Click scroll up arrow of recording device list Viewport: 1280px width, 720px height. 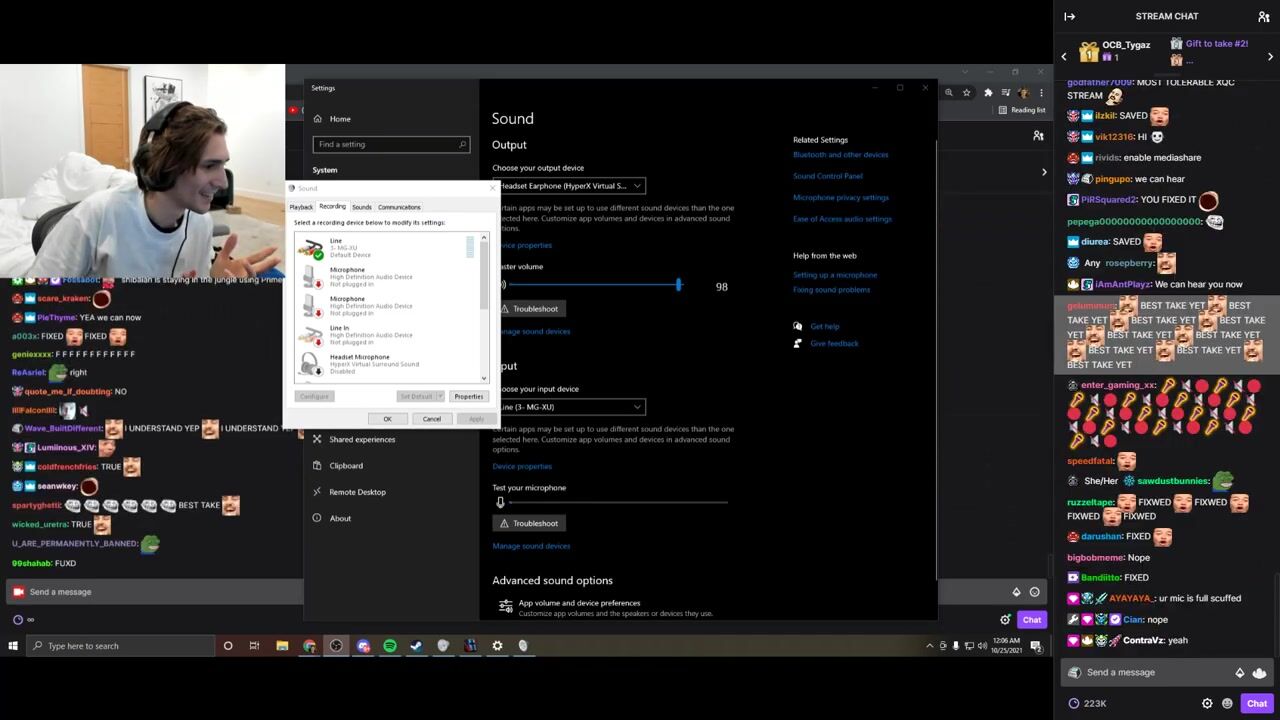coord(484,238)
